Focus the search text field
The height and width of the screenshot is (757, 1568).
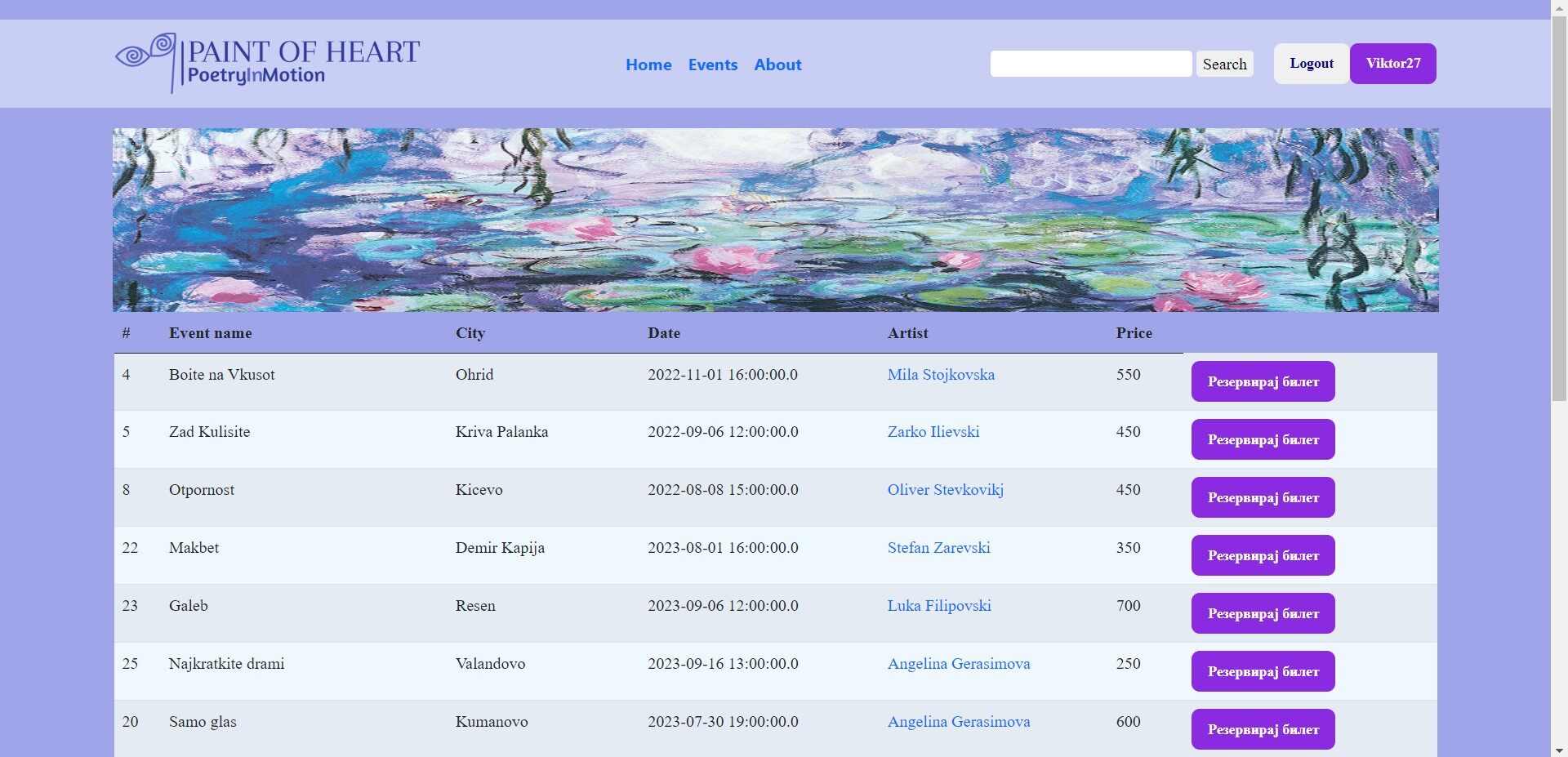[1090, 64]
